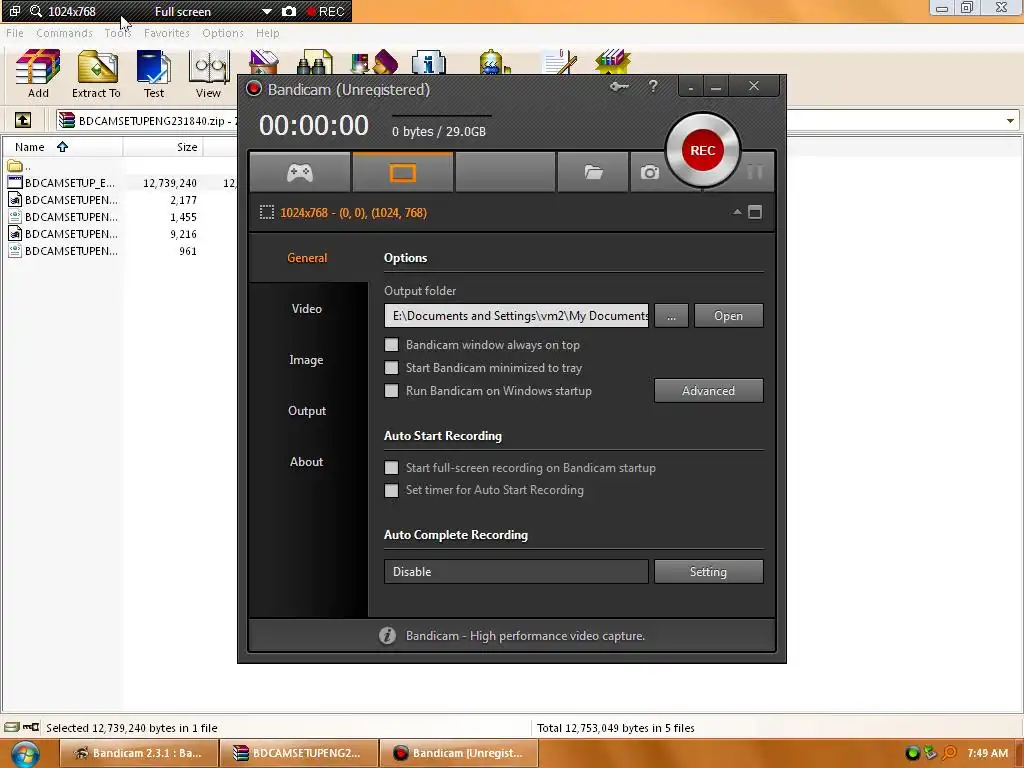The height and width of the screenshot is (768, 1024).
Task: Click the WinRAR Find binoculars icon
Action: point(315,61)
